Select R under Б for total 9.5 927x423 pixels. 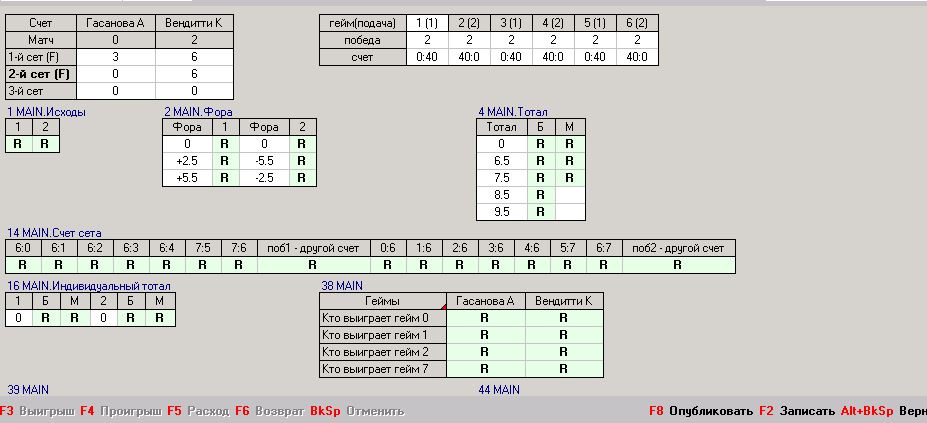point(540,212)
